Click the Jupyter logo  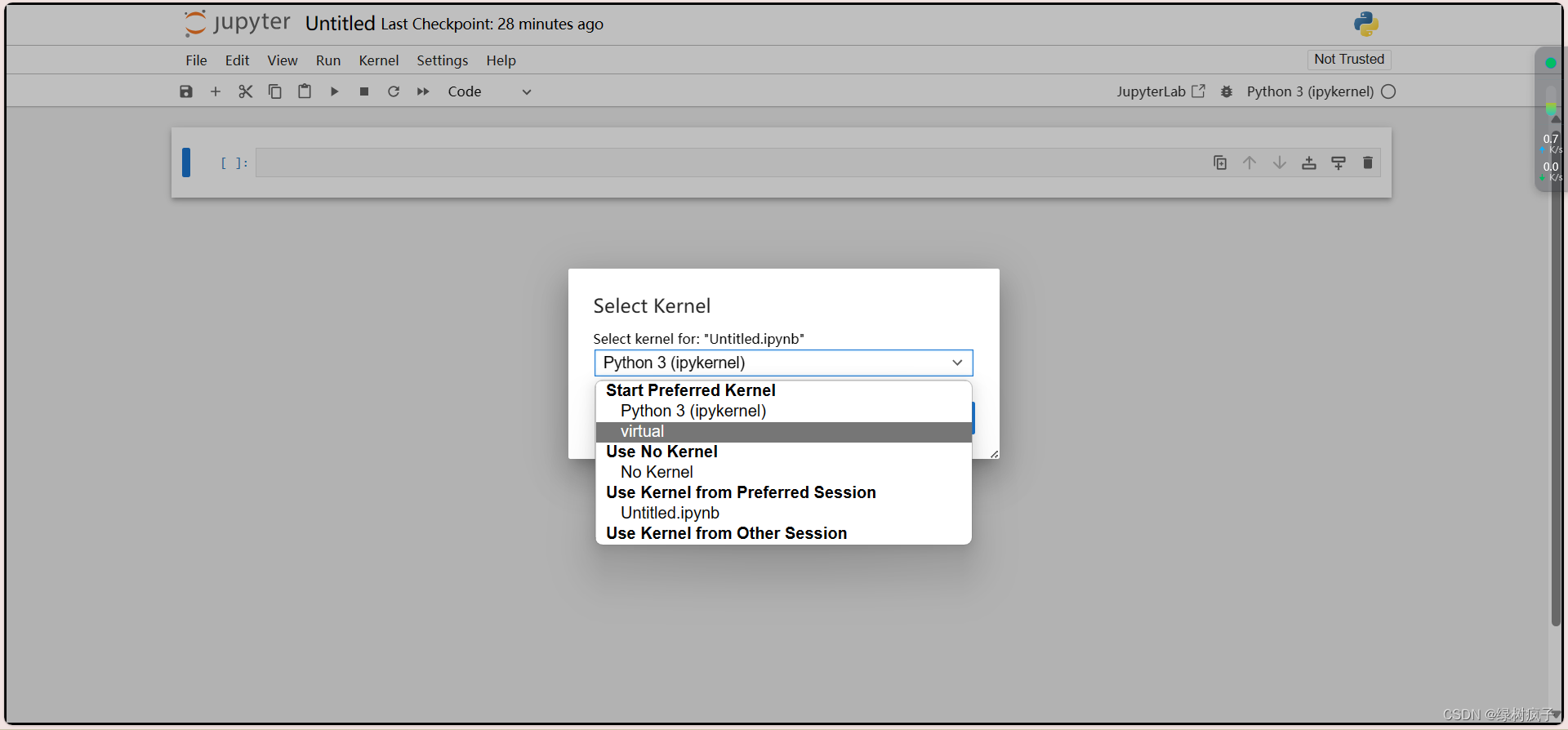pos(237,23)
